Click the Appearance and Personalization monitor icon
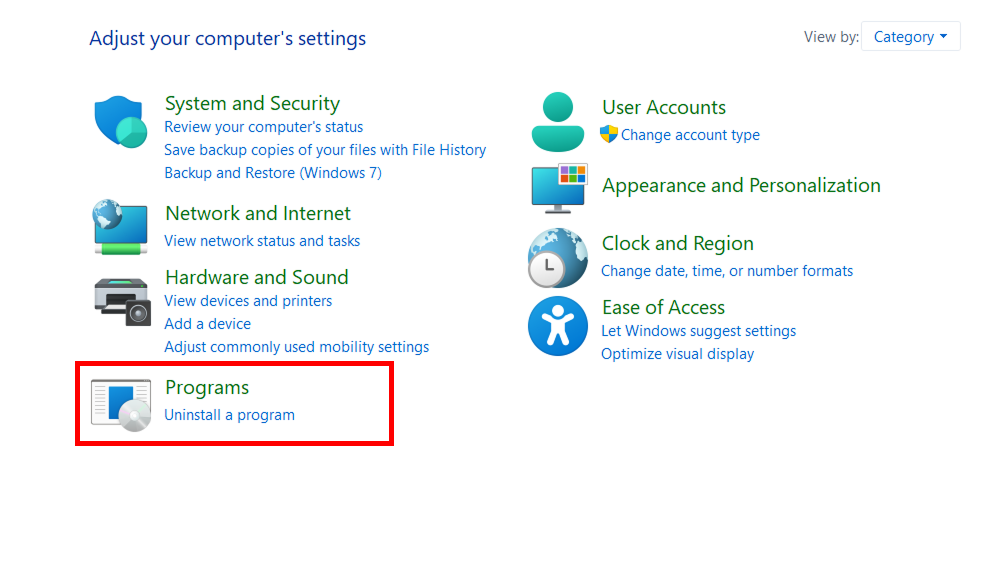Viewport: 984px width, 586px height. (x=558, y=188)
